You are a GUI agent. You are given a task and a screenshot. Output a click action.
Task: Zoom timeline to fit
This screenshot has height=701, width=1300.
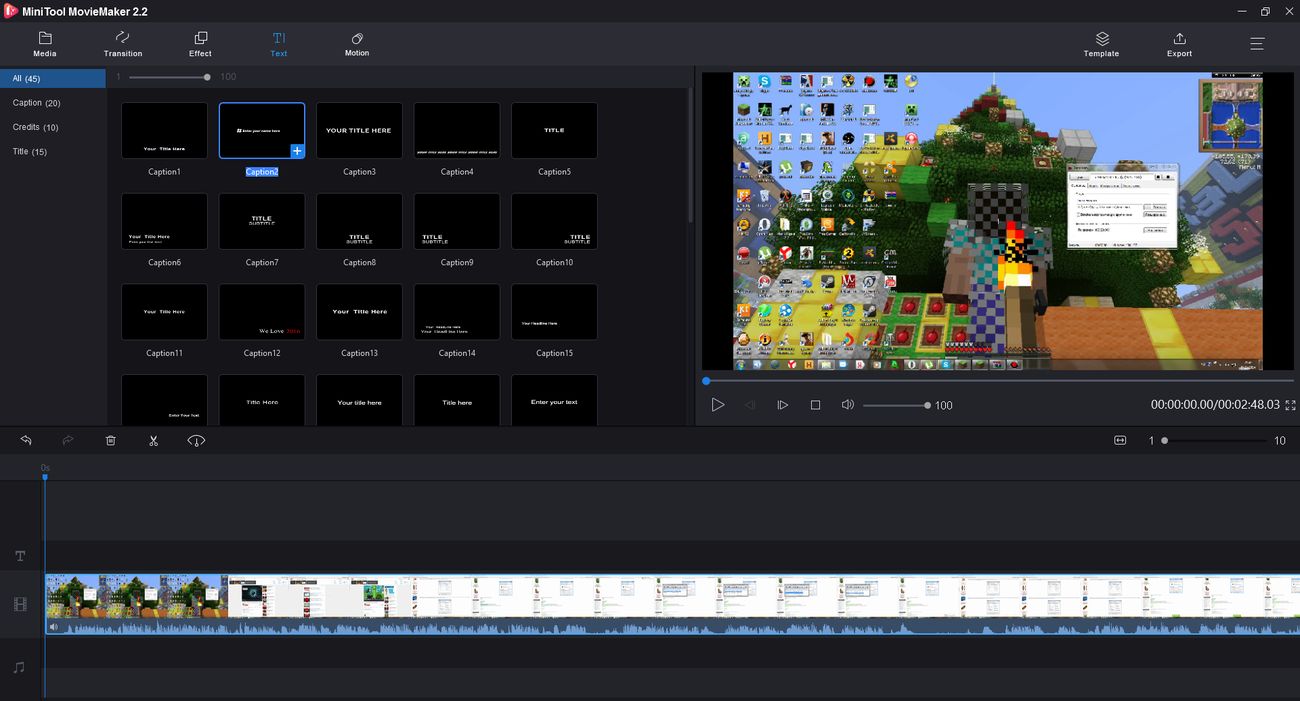pos(1120,440)
